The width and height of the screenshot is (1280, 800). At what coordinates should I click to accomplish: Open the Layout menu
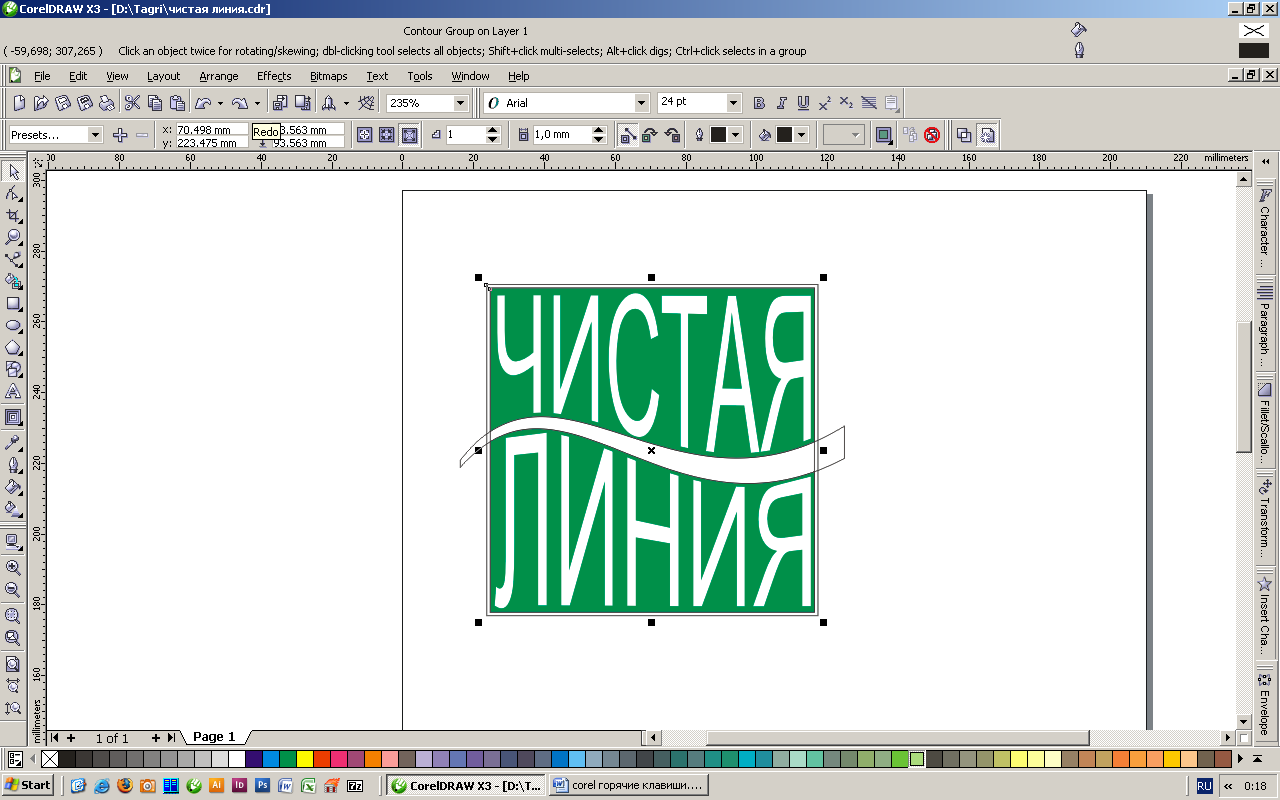pos(163,76)
